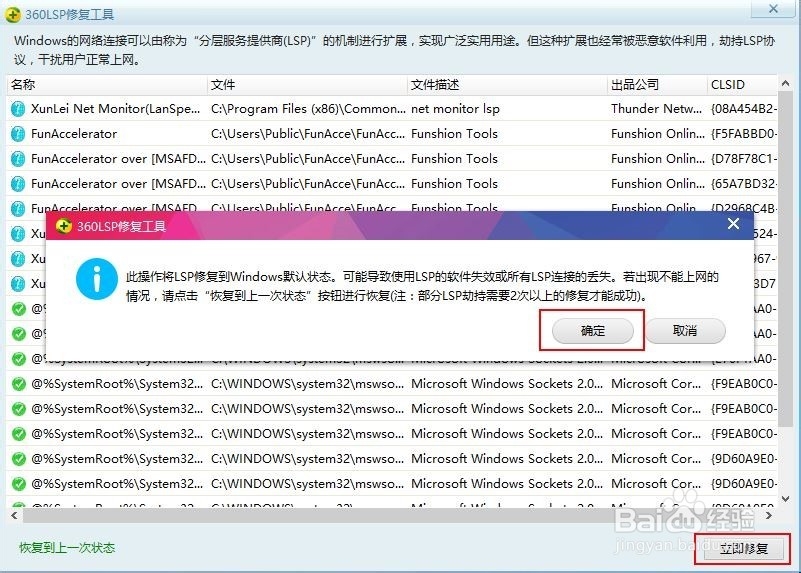Close the main 360LSP修复工具 window
Screen dimensions: 801x573
tap(773, 9)
